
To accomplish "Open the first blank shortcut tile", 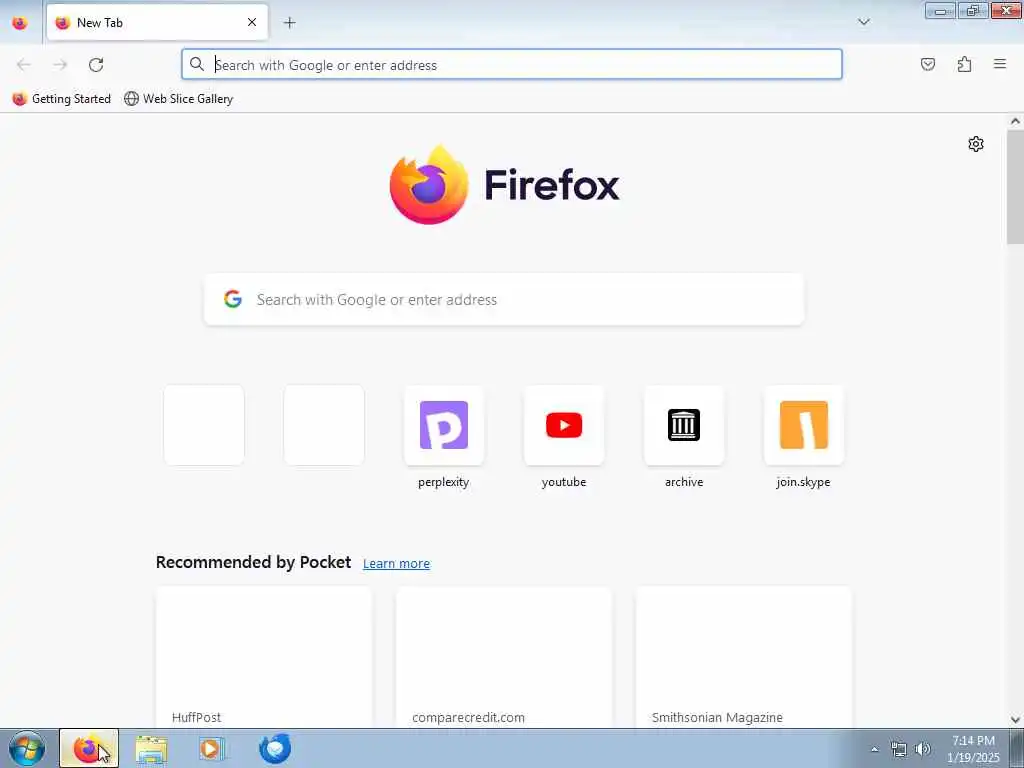I will tap(204, 425).
